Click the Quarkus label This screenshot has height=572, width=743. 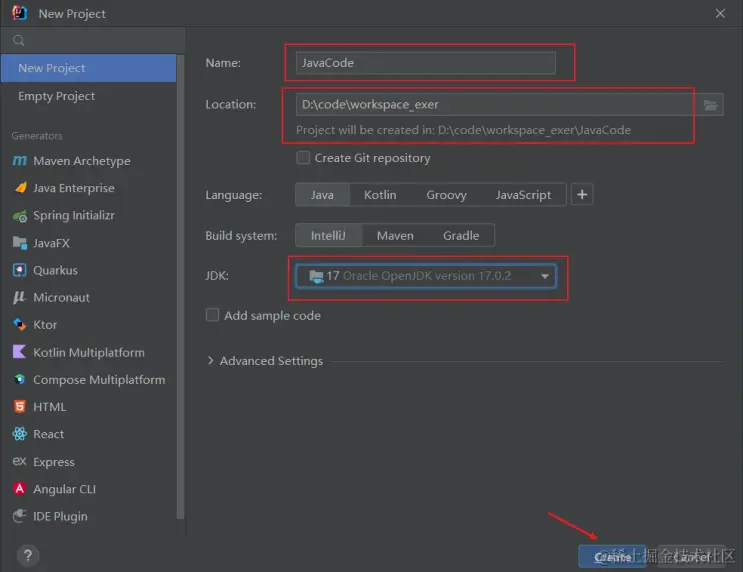coord(55,270)
